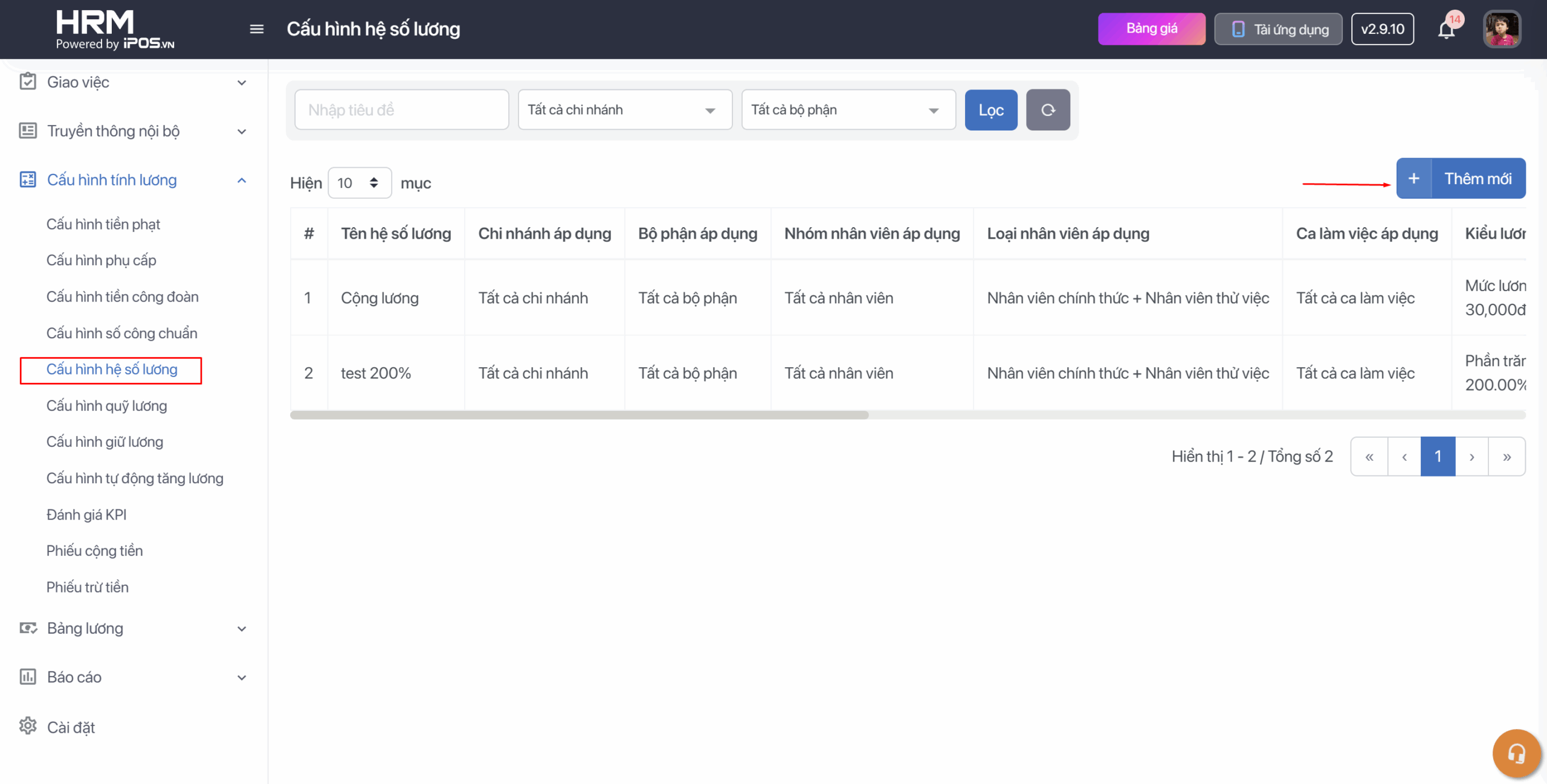1547x784 pixels.
Task: Open the headset support chat icon
Action: coord(1516,753)
